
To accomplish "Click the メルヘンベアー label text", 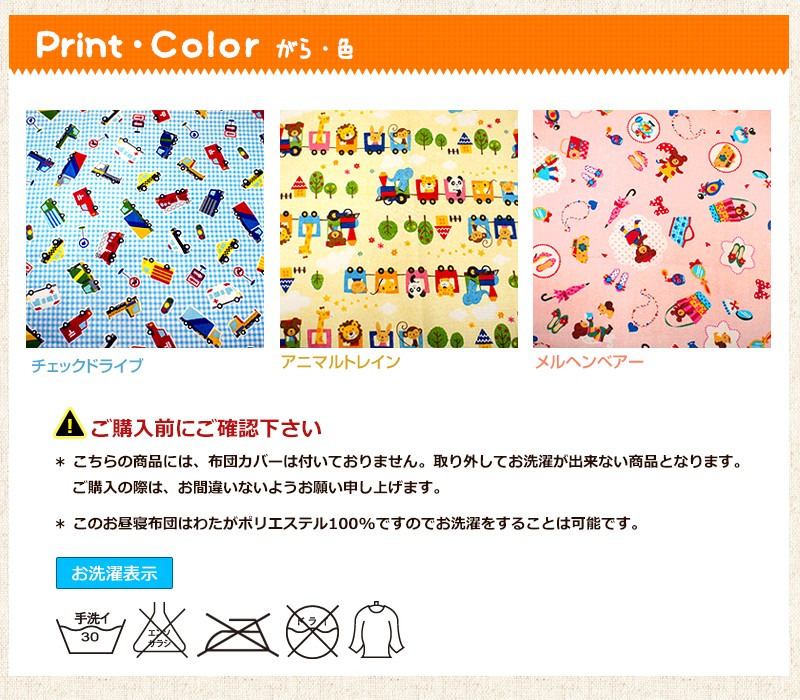I will pos(589,362).
